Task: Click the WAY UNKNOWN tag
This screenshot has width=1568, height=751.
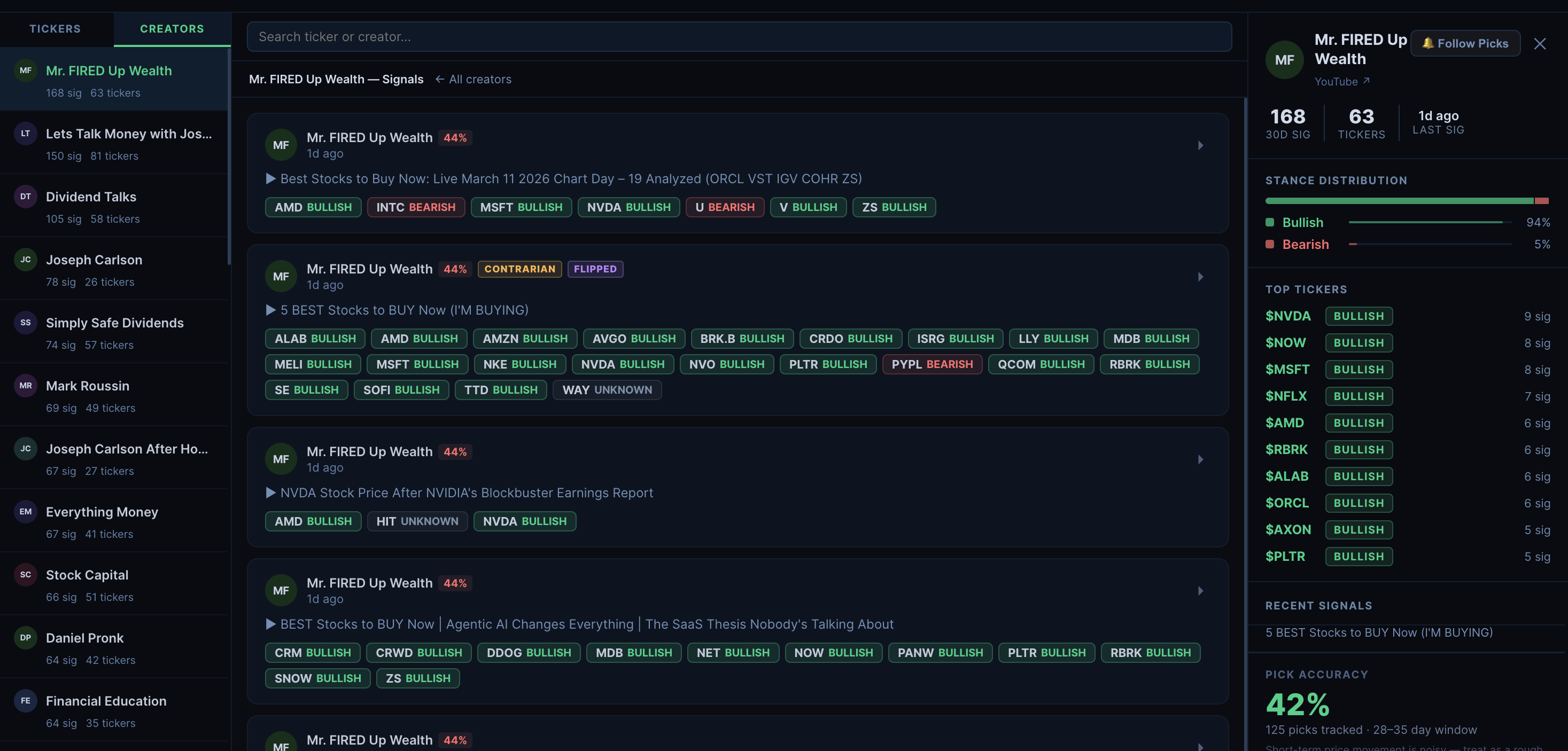Action: (x=607, y=390)
